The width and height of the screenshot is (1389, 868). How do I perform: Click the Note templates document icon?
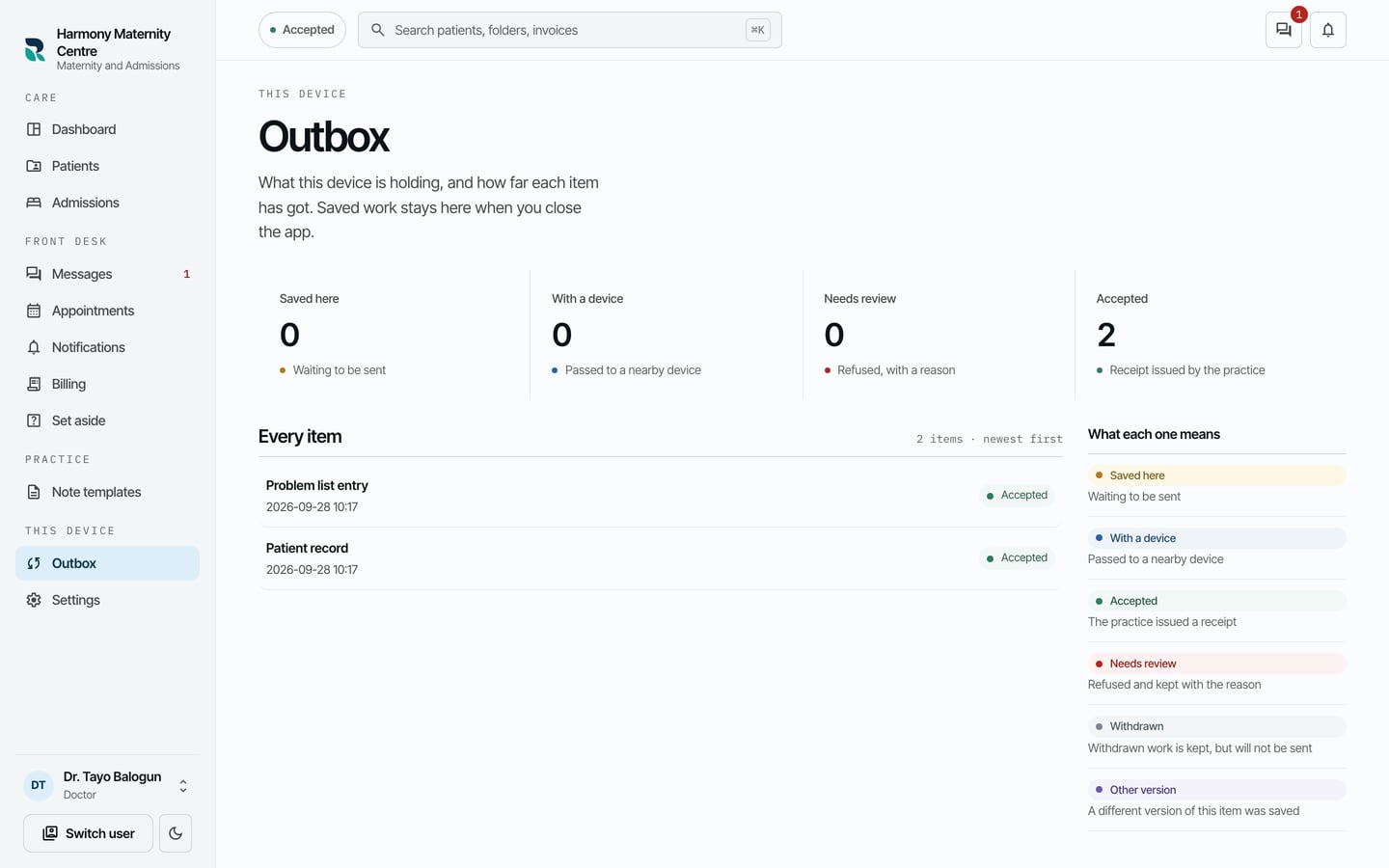point(34,492)
